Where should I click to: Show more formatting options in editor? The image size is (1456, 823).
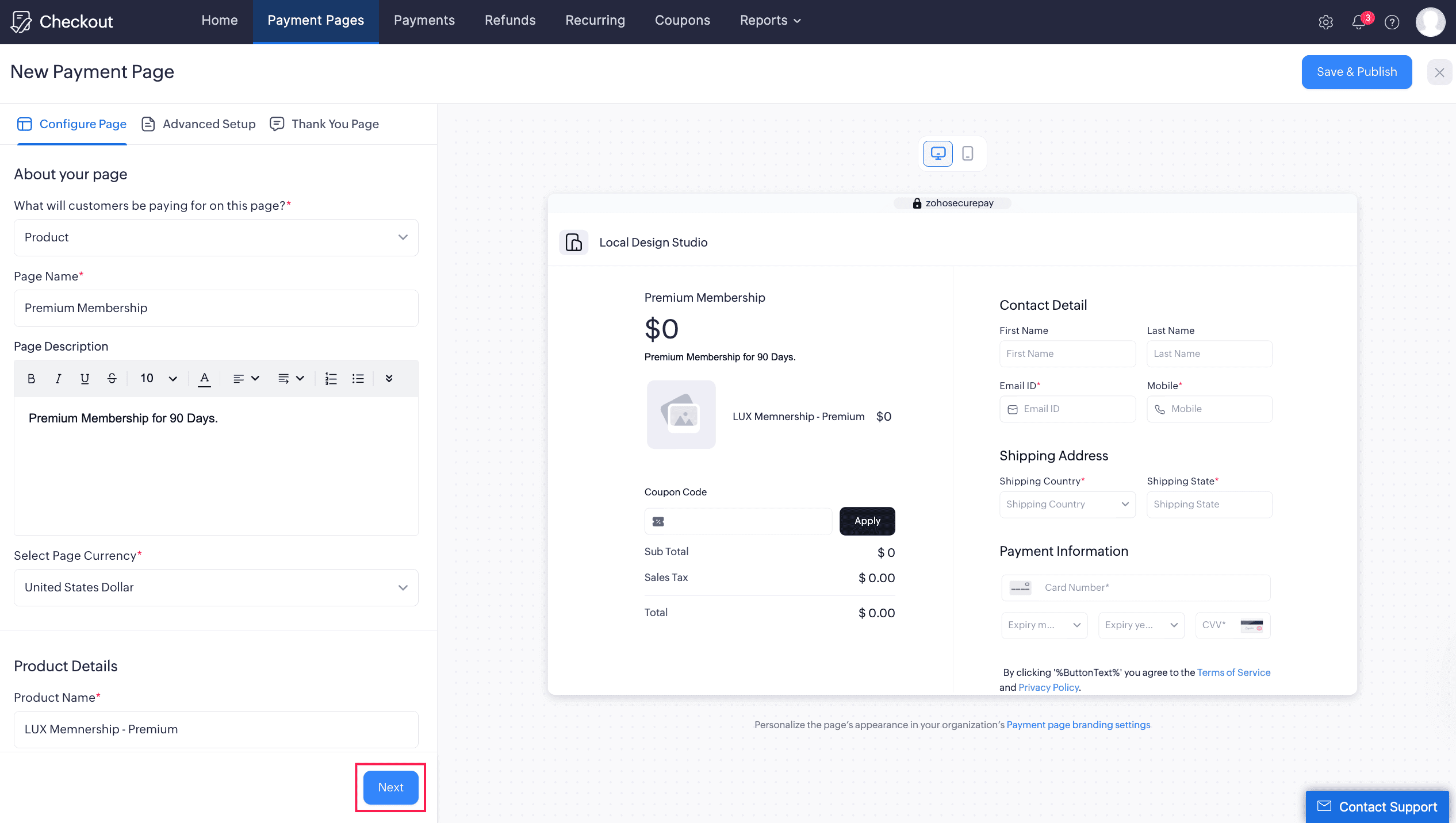389,378
